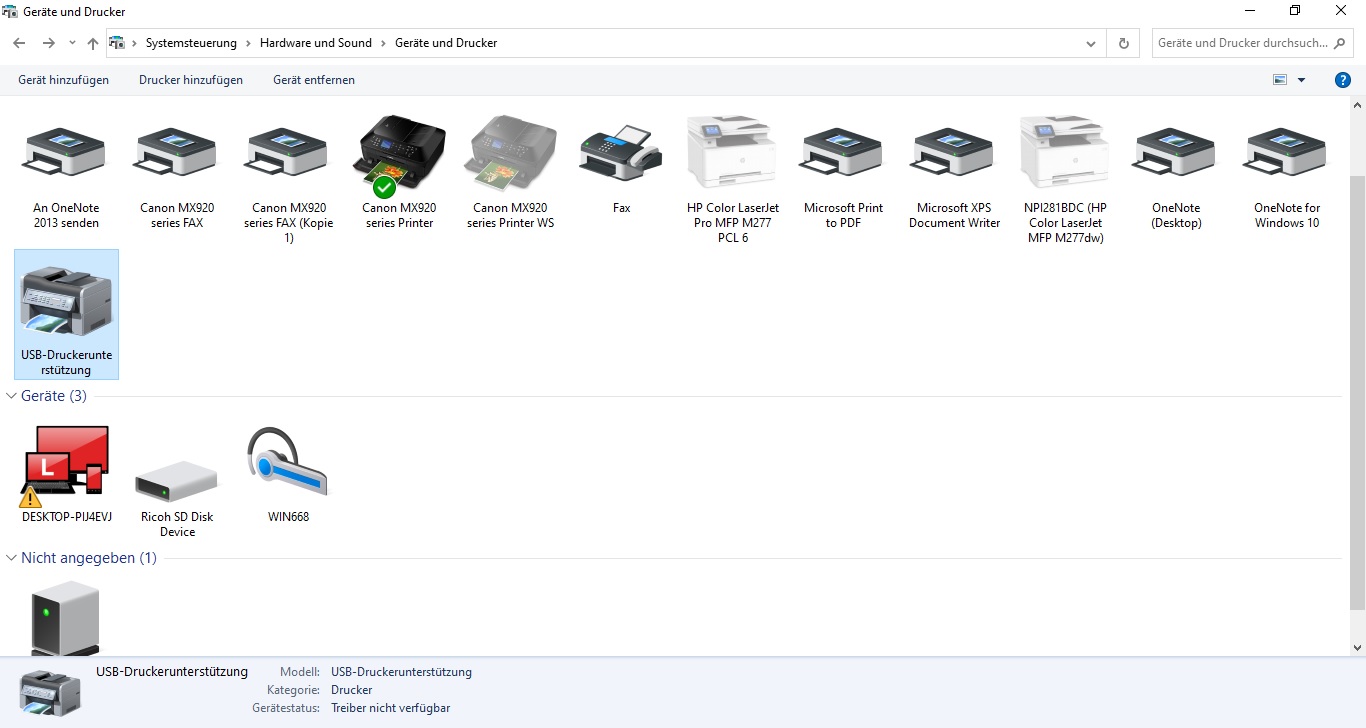Viewport: 1366px width, 728px height.
Task: Click the details pane printer thumbnail
Action: coord(50,692)
